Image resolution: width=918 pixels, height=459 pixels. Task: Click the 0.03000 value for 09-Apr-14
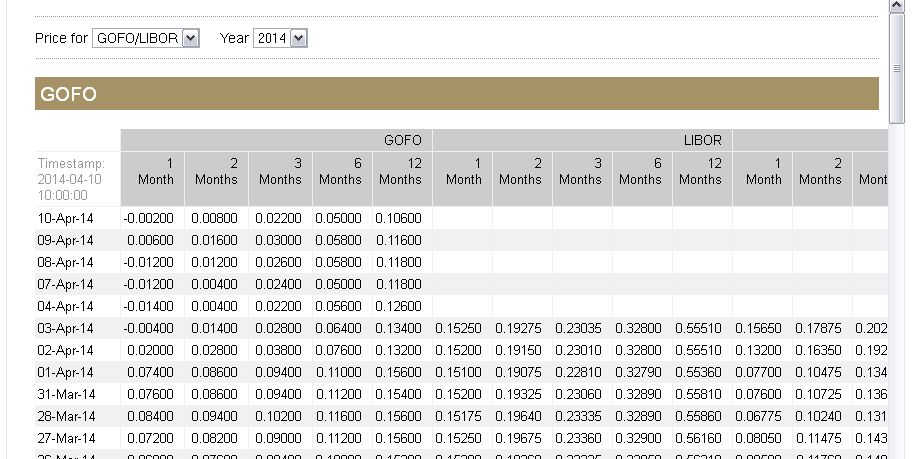278,241
